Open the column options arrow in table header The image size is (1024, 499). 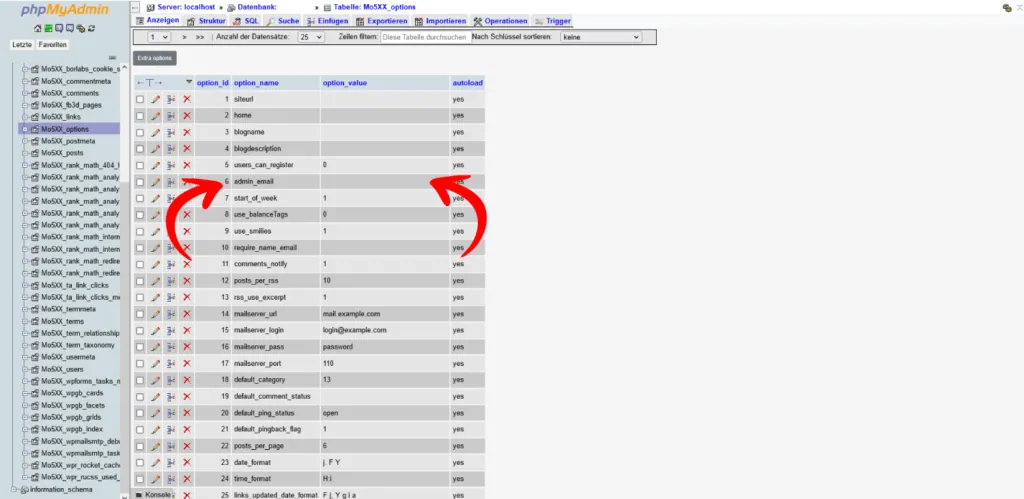[189, 82]
